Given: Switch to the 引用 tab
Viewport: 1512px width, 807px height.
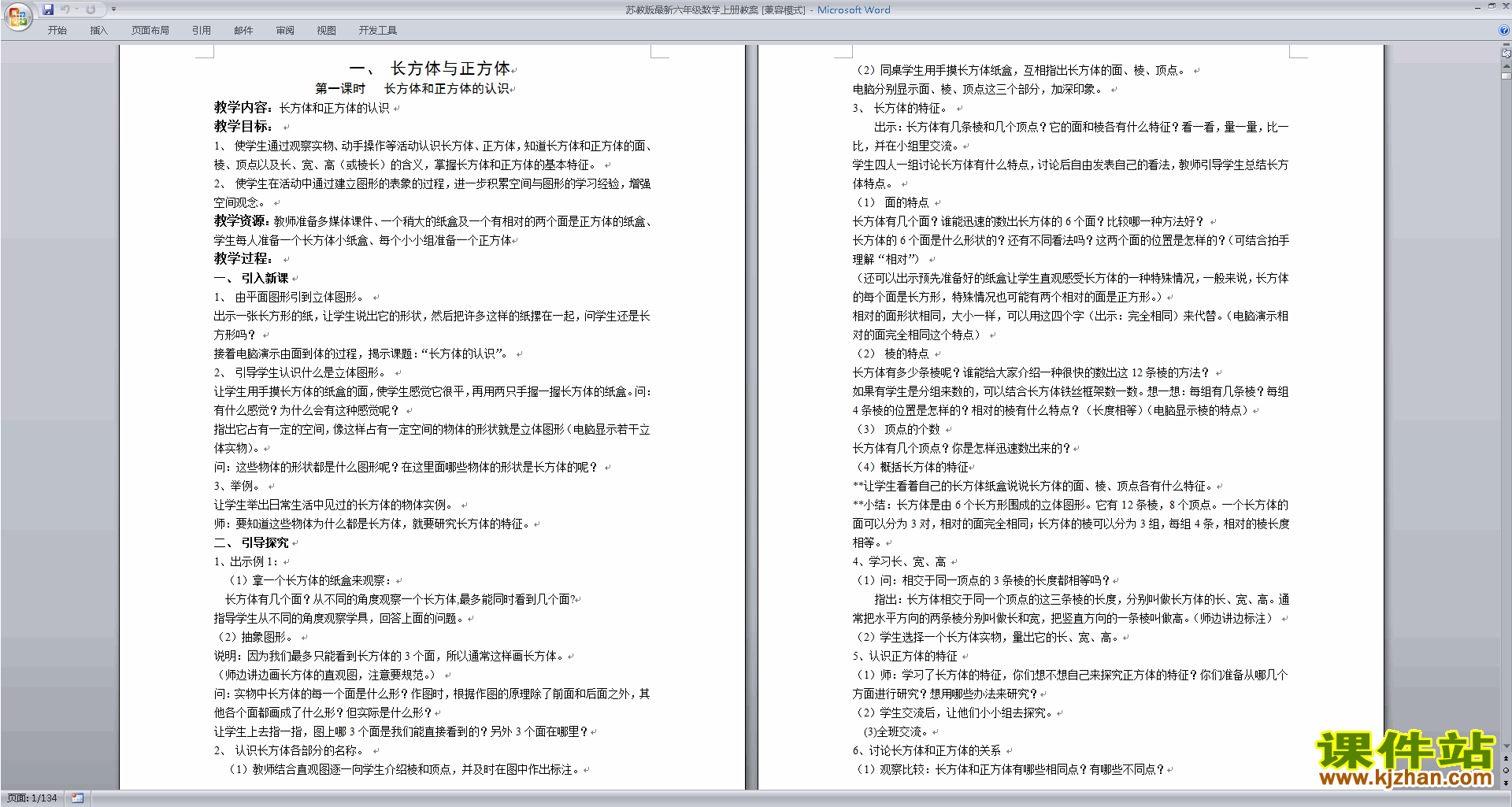Looking at the screenshot, I should pyautogui.click(x=202, y=31).
